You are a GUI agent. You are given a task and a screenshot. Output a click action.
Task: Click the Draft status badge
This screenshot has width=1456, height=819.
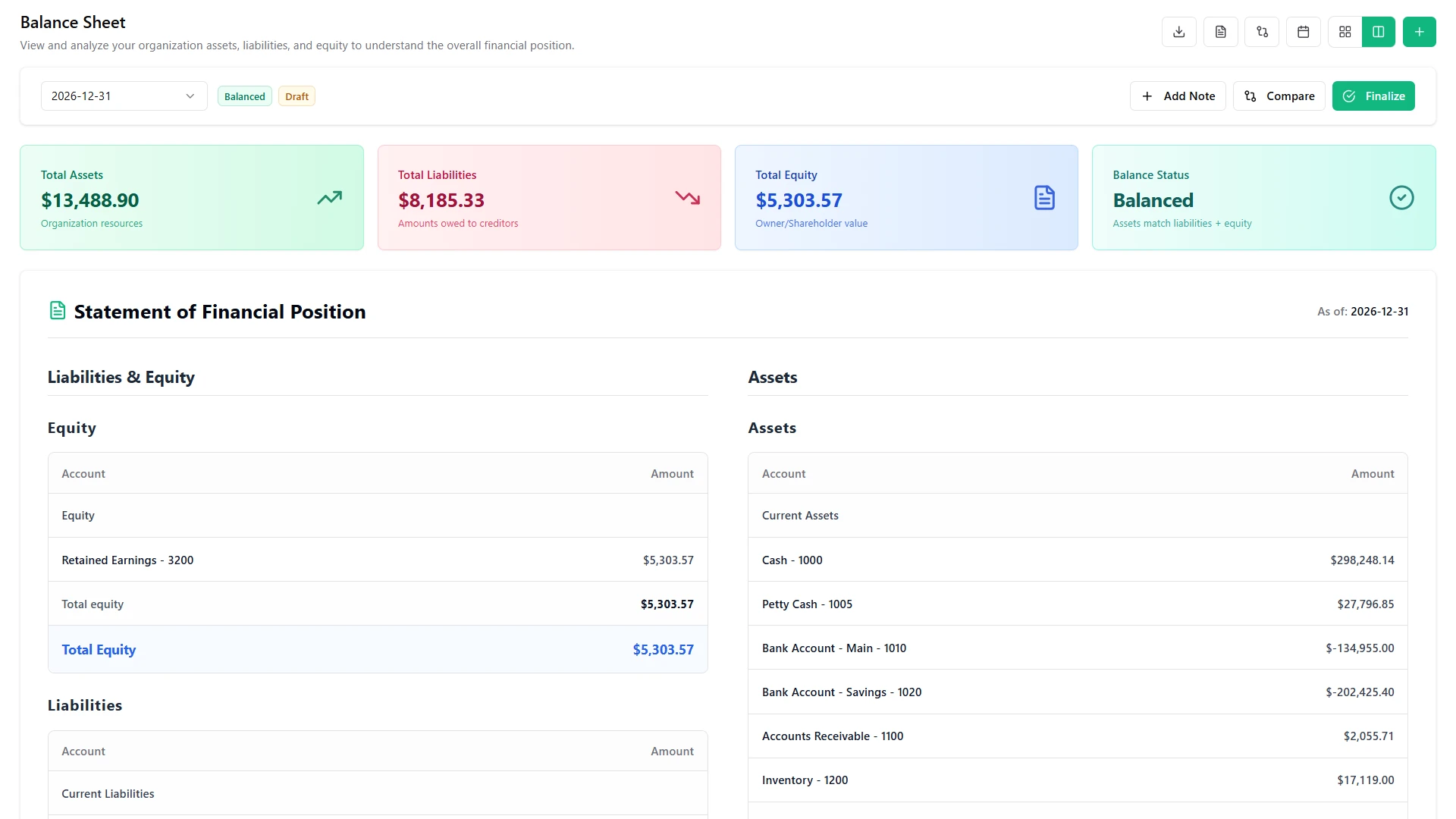point(297,96)
